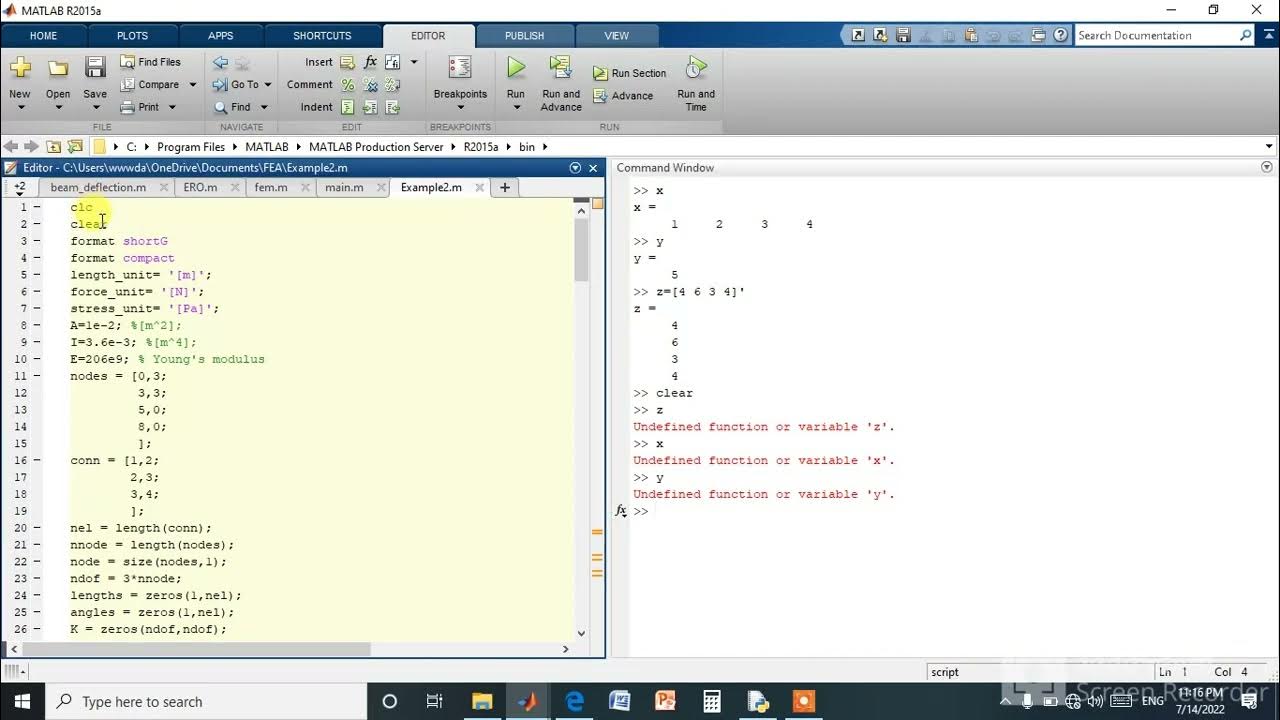Show hidden tabs via +2 indicator
Image resolution: width=1280 pixels, height=720 pixels.
click(x=19, y=187)
